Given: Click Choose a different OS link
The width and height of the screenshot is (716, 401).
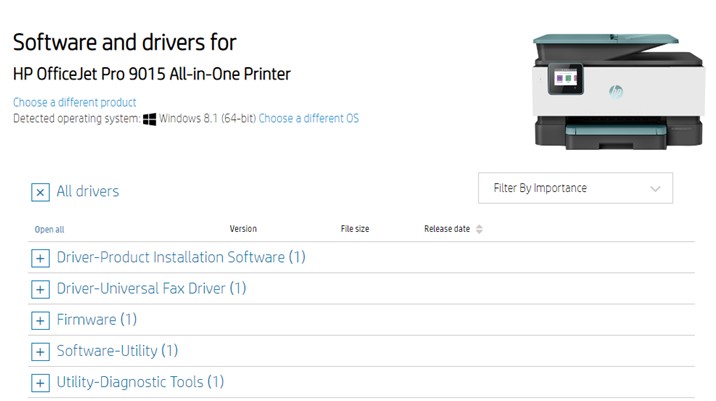Looking at the screenshot, I should point(309,118).
